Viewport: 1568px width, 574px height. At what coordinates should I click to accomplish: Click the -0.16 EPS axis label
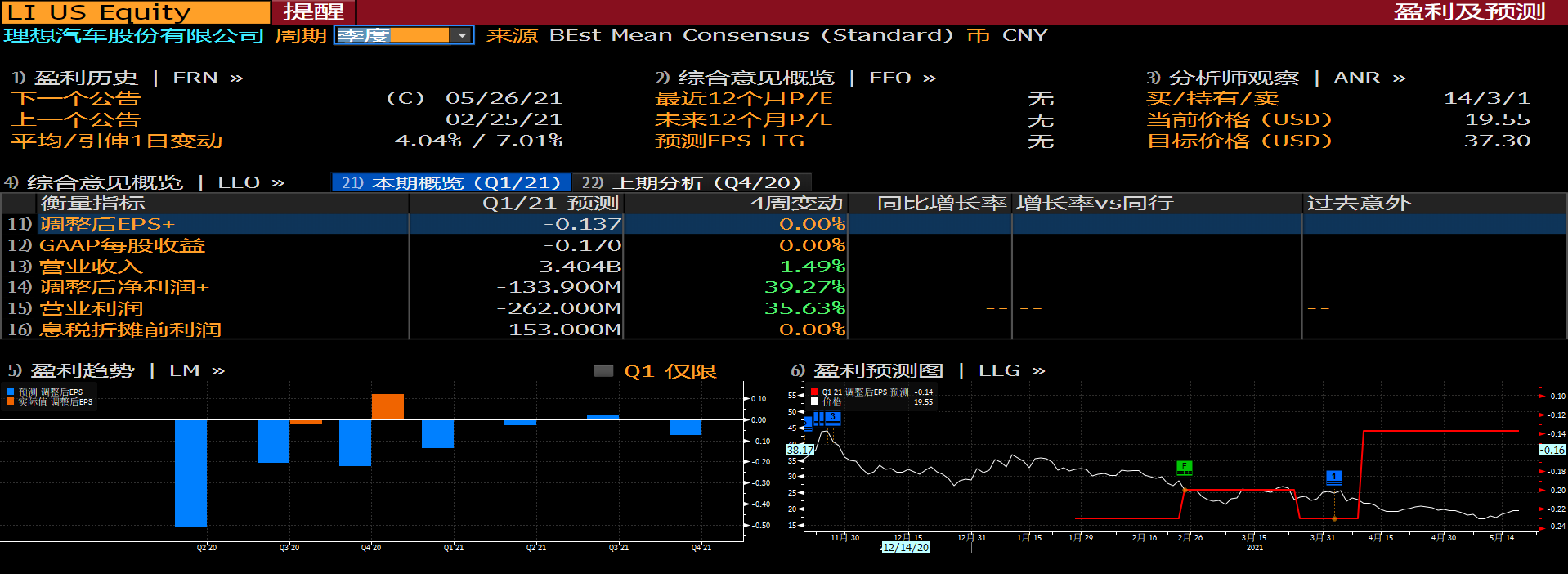[x=1552, y=450]
